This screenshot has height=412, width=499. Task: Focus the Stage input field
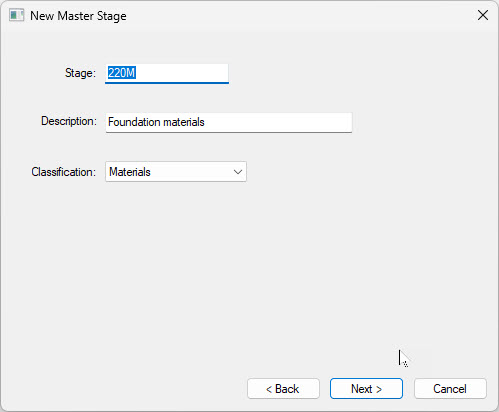(x=167, y=73)
